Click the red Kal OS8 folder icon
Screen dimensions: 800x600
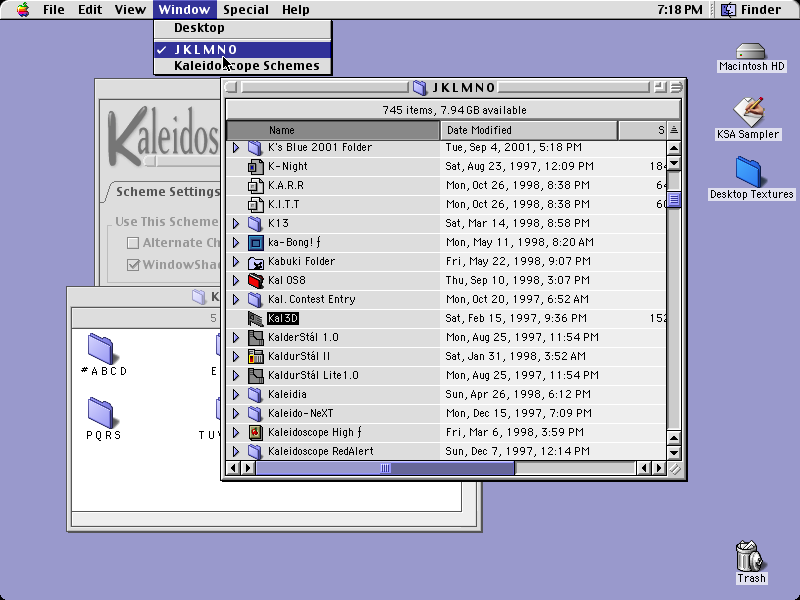click(255, 280)
